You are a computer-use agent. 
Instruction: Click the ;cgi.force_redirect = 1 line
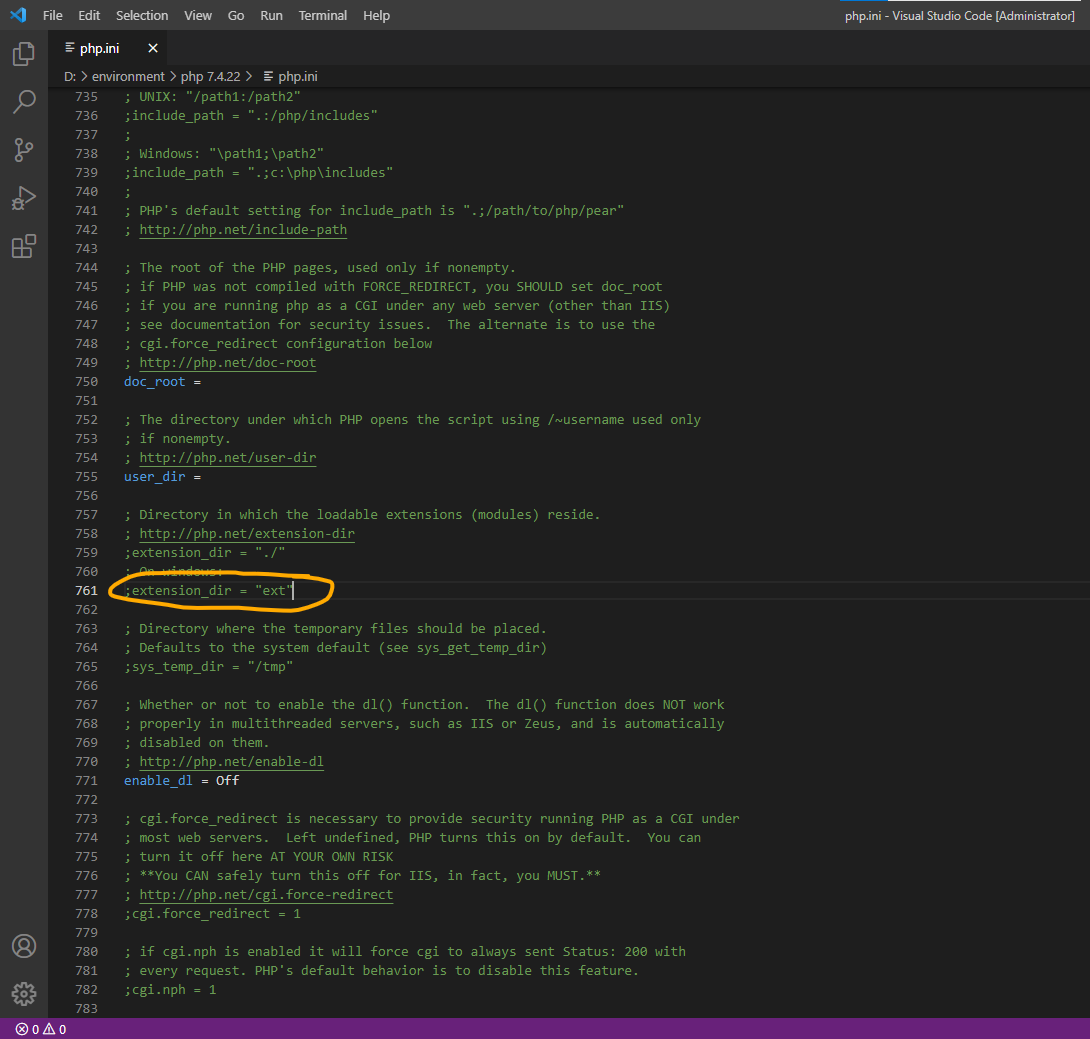(x=212, y=913)
